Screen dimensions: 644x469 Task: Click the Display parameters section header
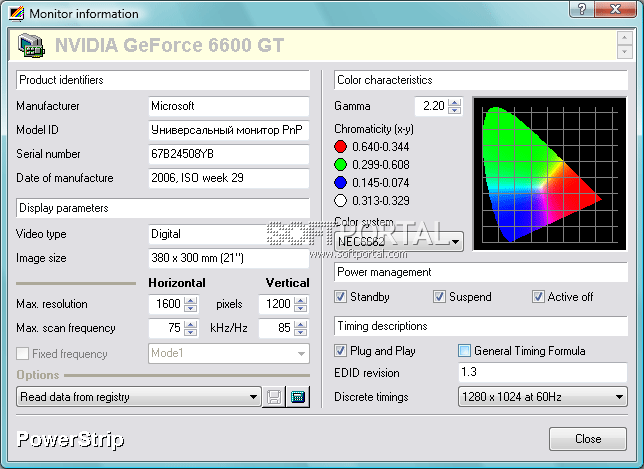pyautogui.click(x=163, y=208)
